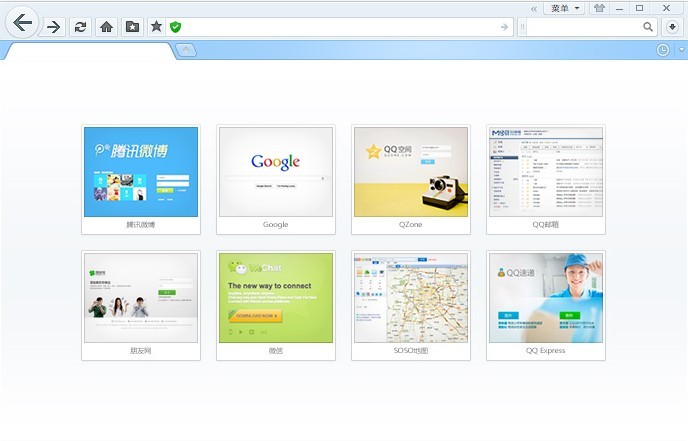
Task: Click the back arrow navigation button
Action: pos(22,23)
